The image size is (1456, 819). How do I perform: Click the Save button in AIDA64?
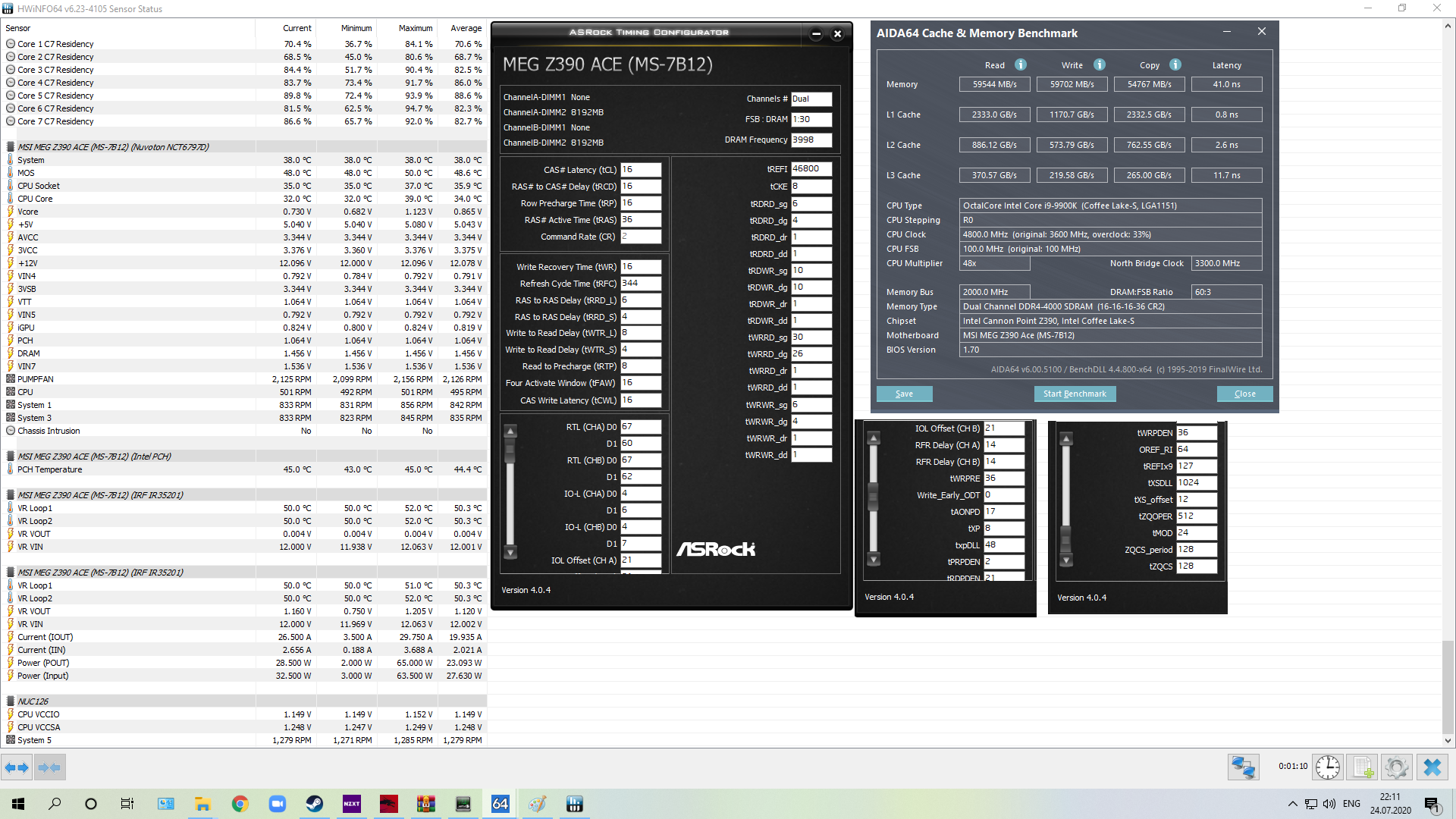[x=904, y=394]
